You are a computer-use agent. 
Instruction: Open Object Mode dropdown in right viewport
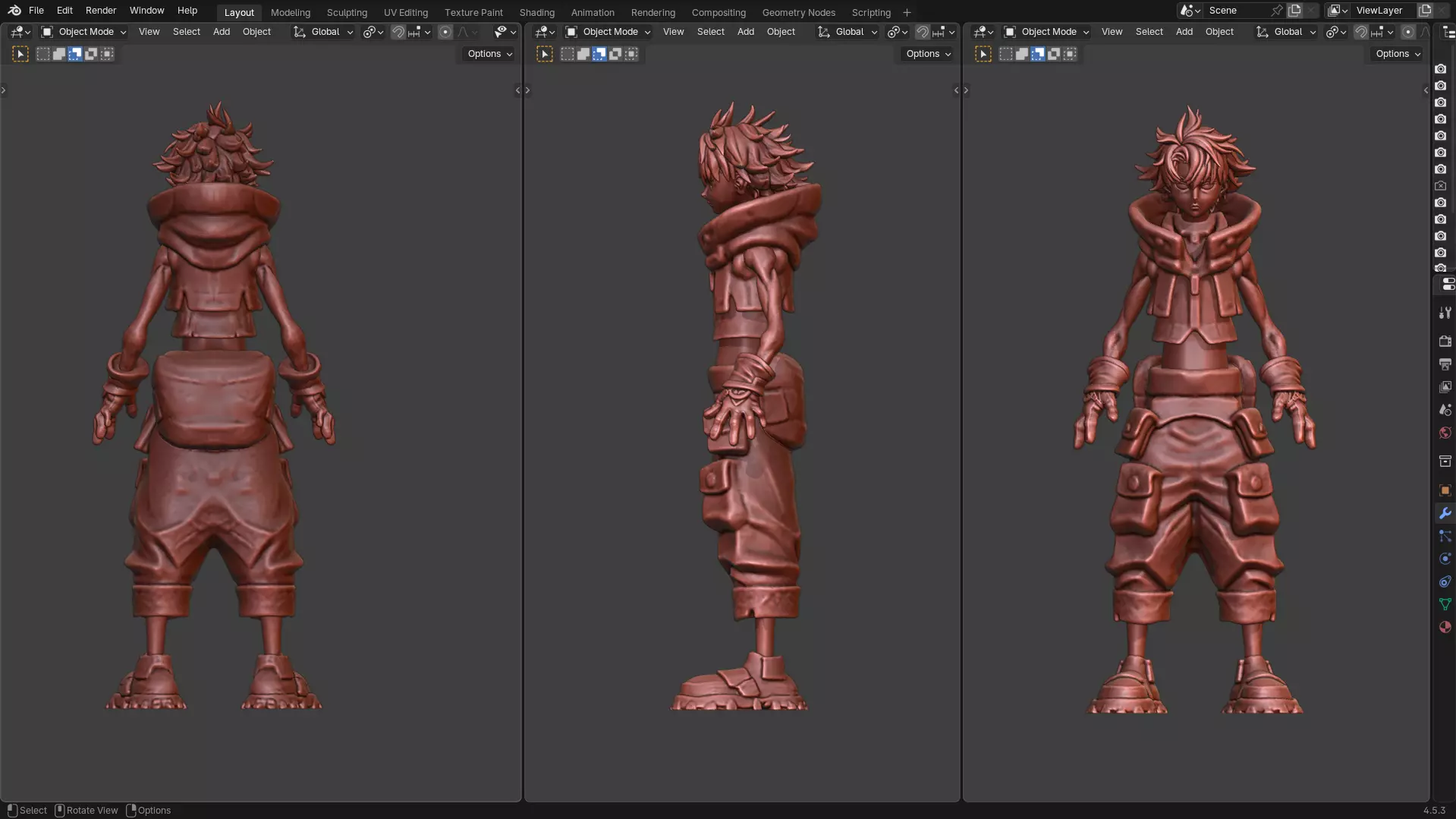coord(1047,32)
